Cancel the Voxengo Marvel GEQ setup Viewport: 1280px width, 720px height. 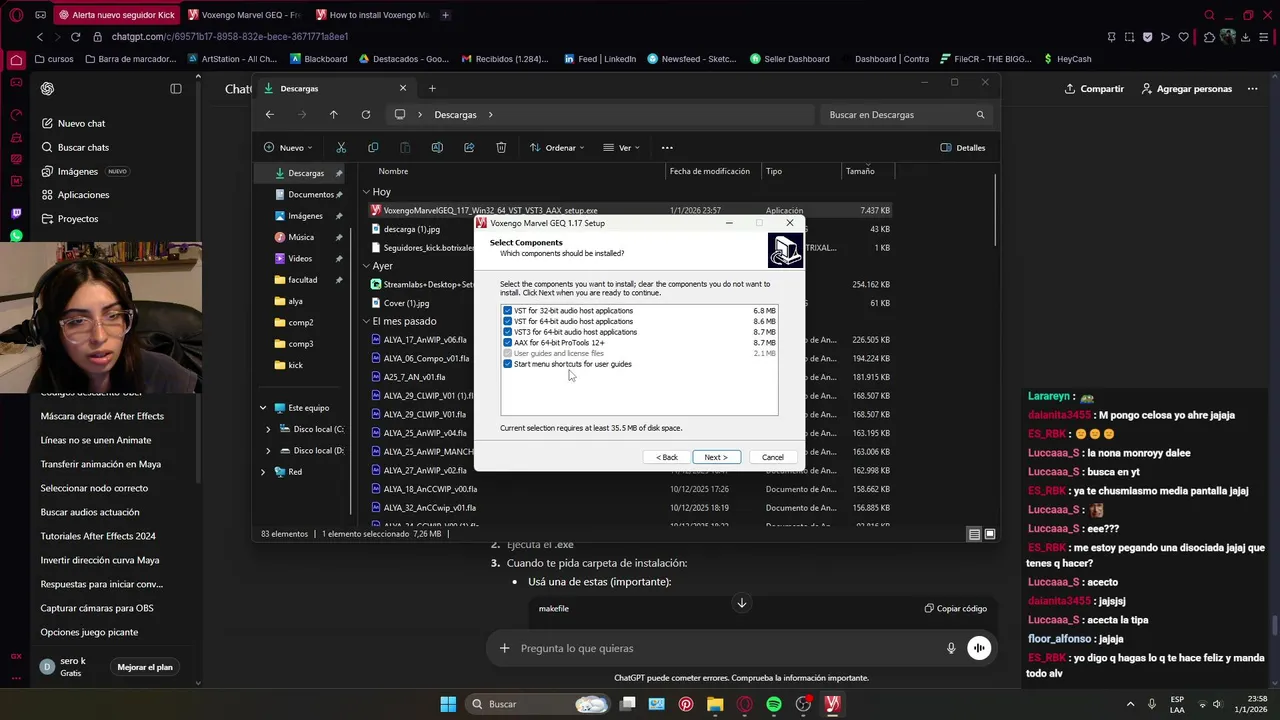click(x=773, y=457)
